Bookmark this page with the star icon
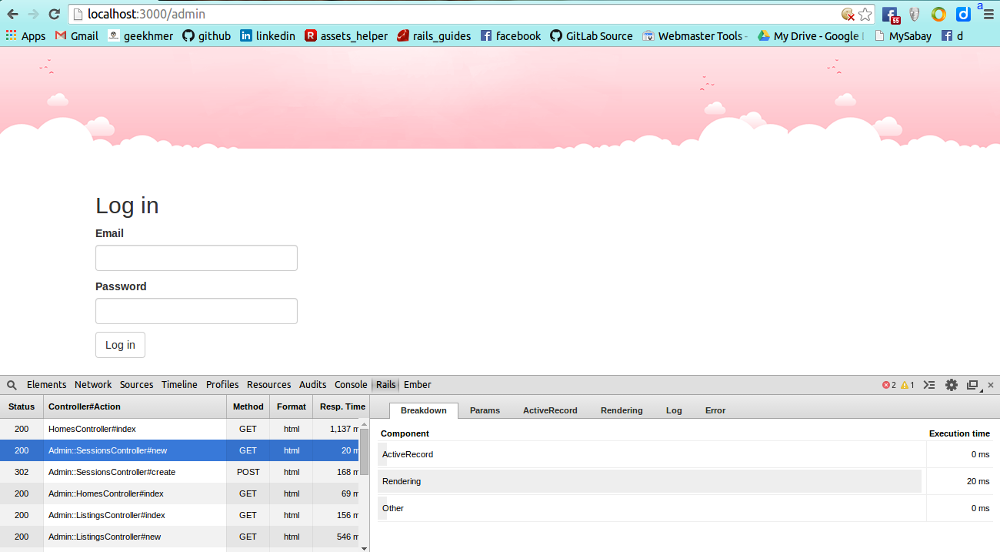This screenshot has width=1000, height=552. point(865,14)
